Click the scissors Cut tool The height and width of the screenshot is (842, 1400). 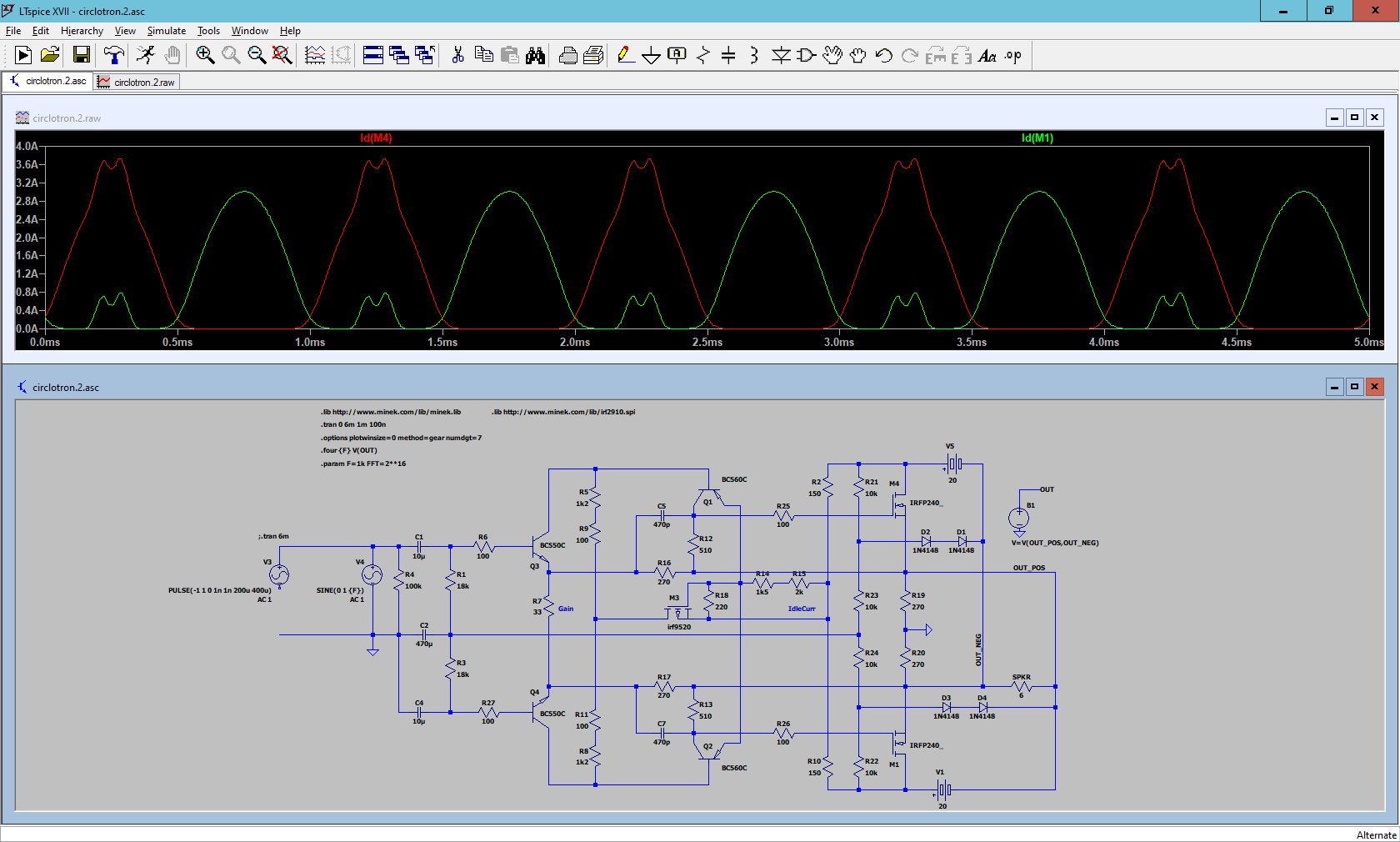pos(457,55)
